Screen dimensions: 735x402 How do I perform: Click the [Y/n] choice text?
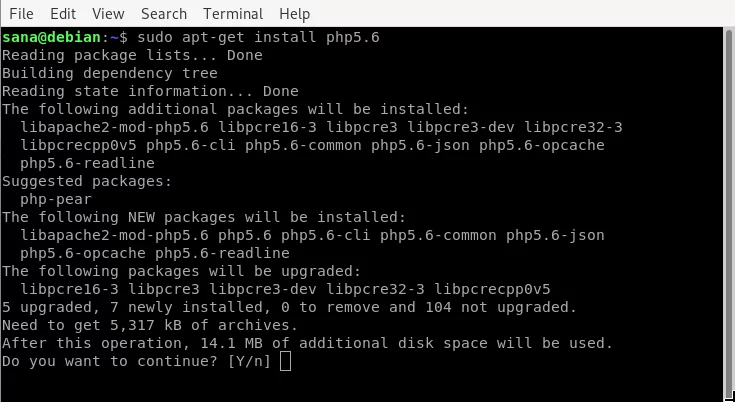[249, 361]
